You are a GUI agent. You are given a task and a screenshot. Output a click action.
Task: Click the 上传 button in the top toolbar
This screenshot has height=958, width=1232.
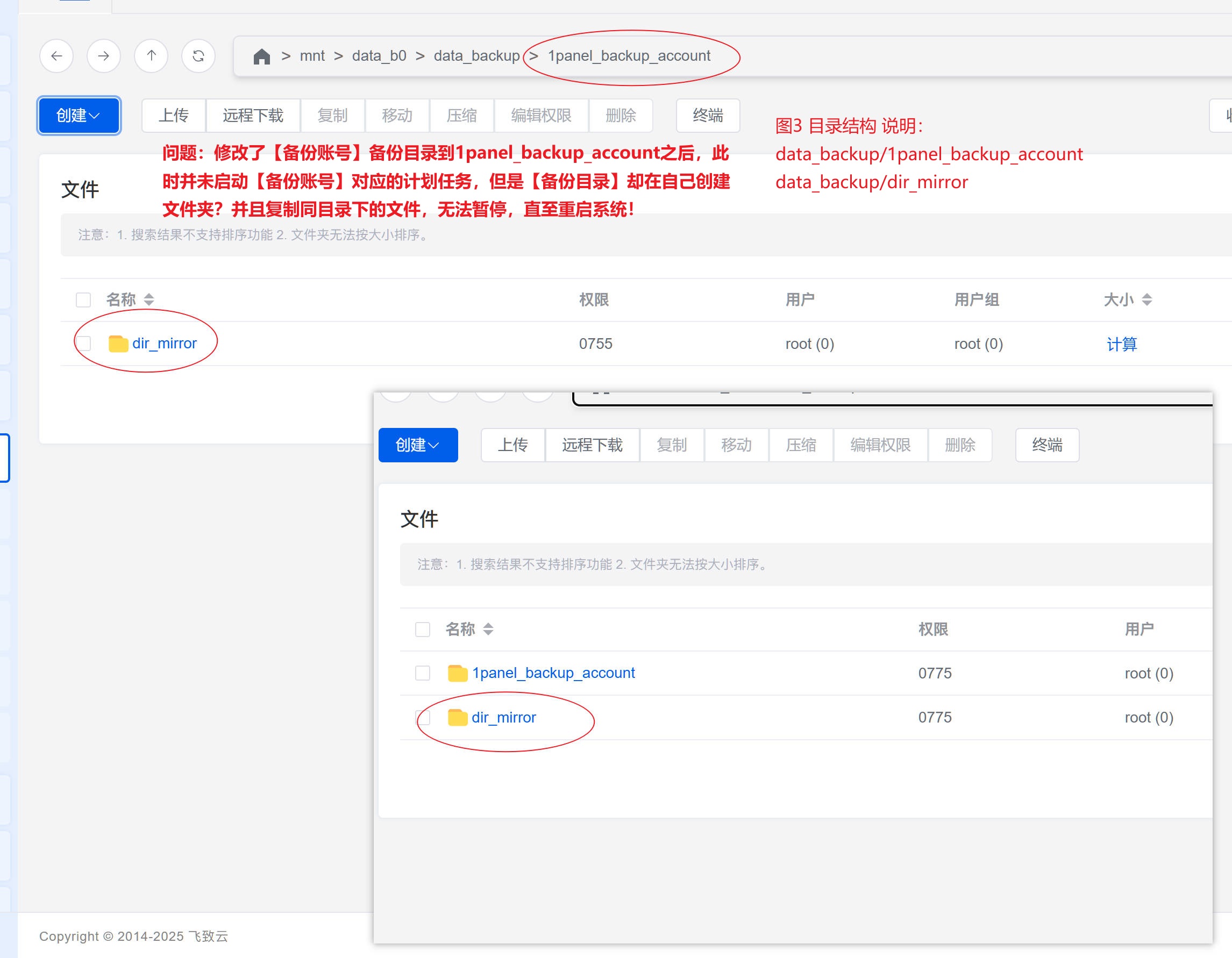pos(174,116)
